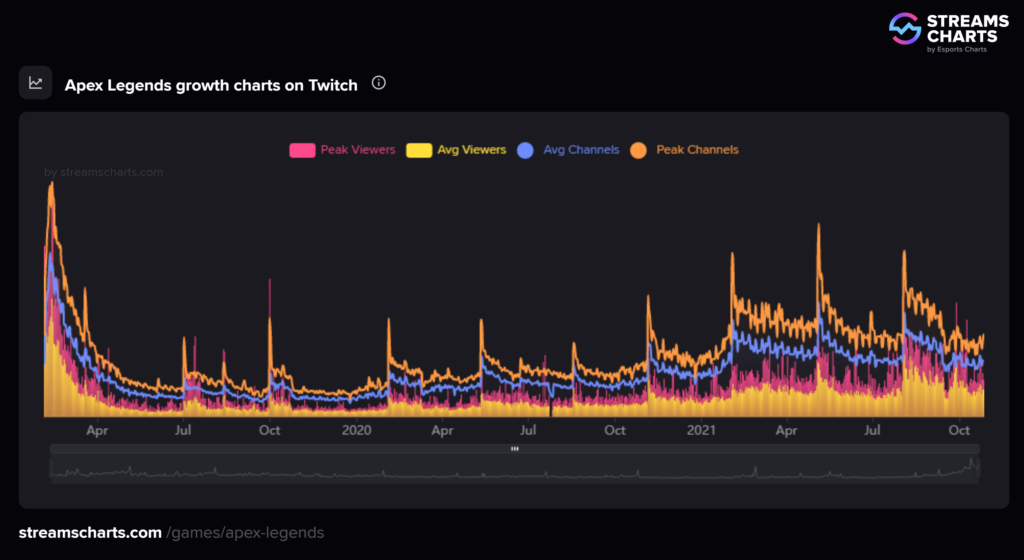Click the yellow Avg Viewers legend marker

(x=419, y=150)
